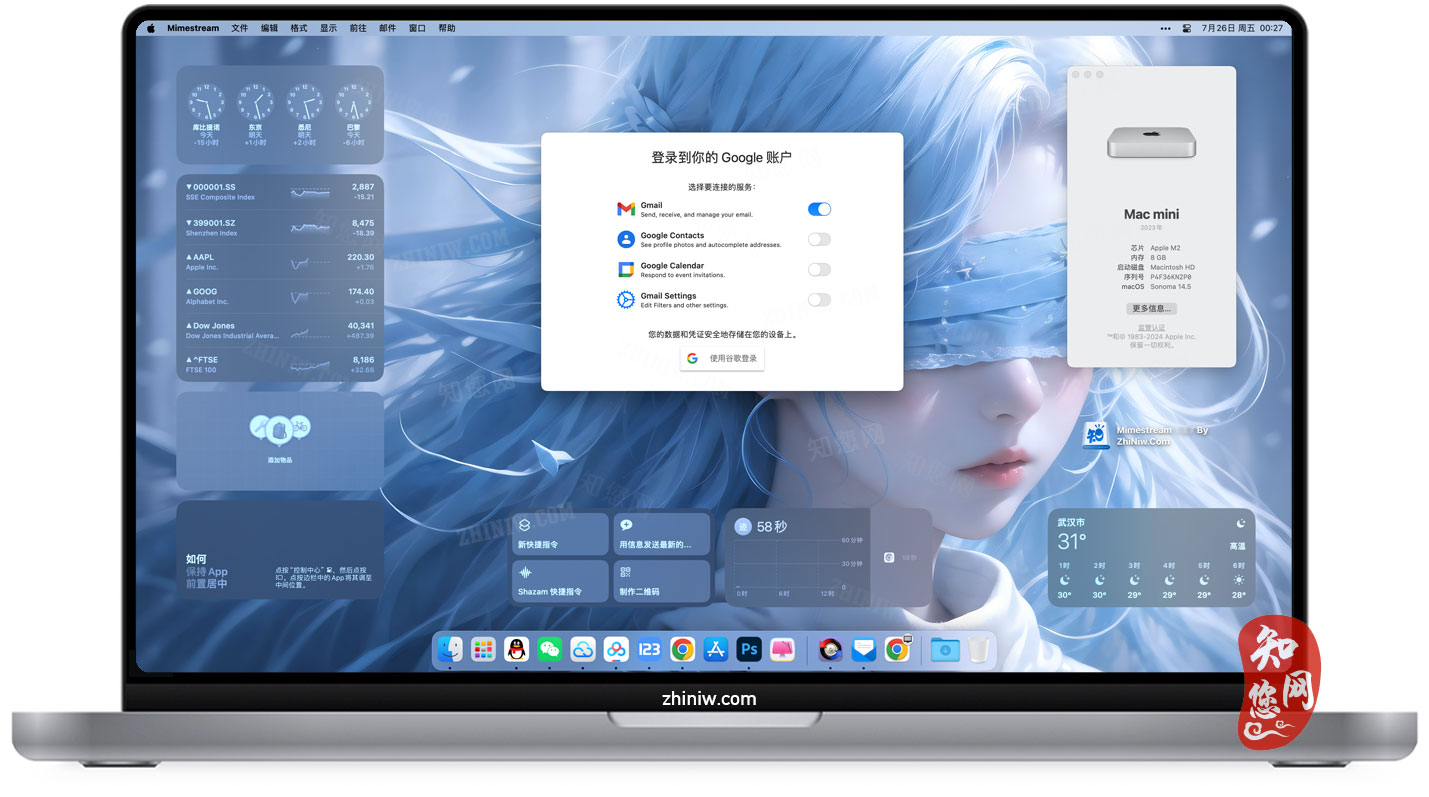Open the 如何保持 App 前置居中 tips widget
Screen dimensions: 1429x797
pyautogui.click(x=280, y=550)
